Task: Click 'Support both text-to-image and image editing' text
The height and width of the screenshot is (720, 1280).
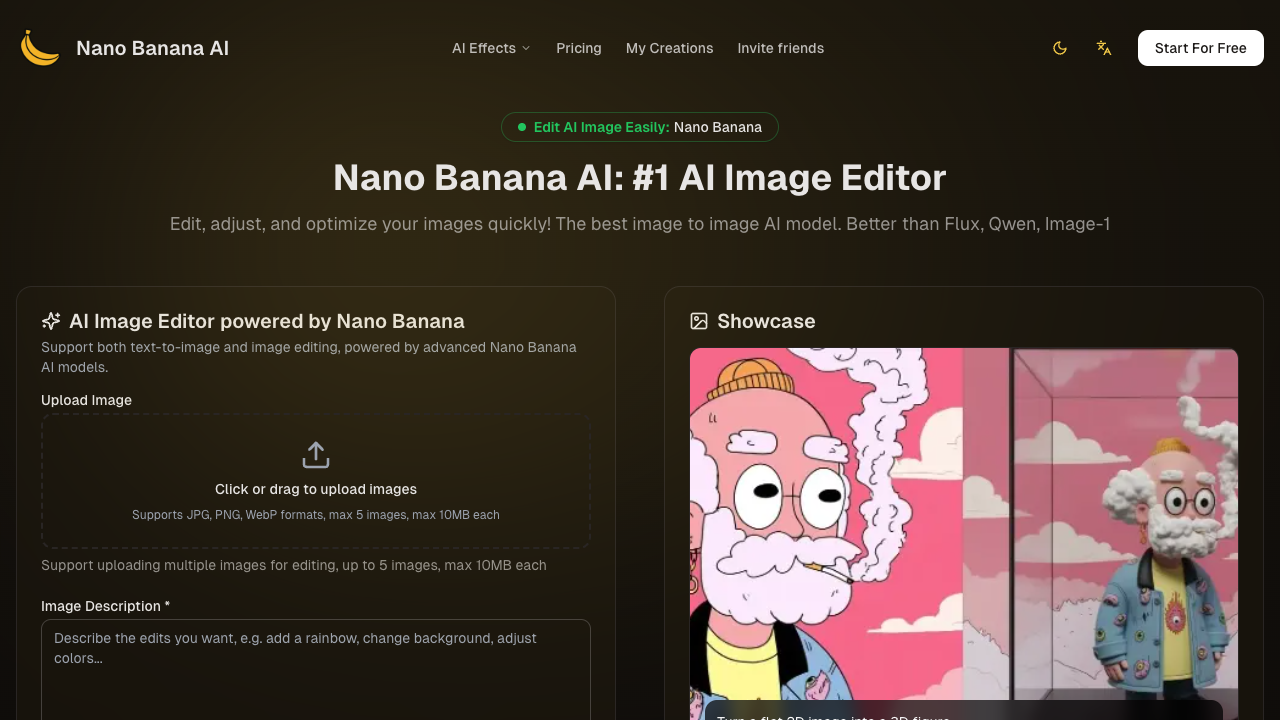Action: (x=309, y=357)
